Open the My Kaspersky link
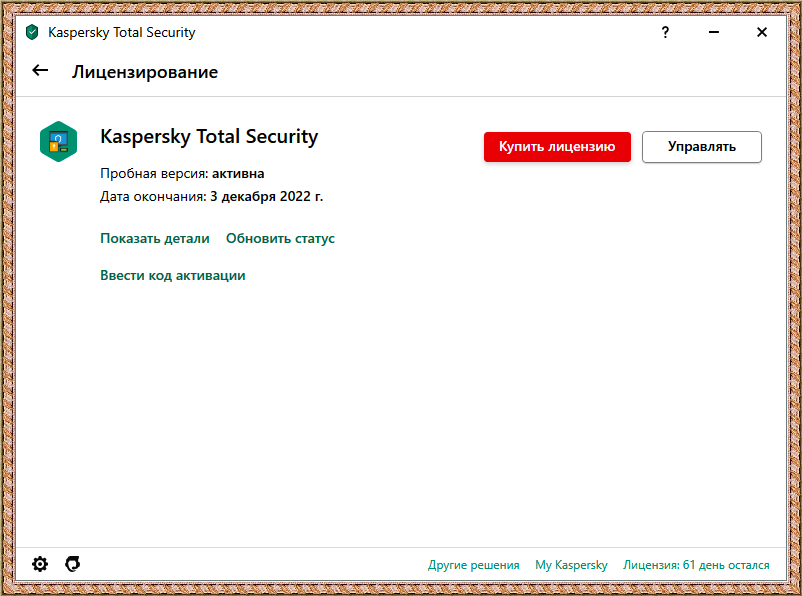 pos(571,565)
